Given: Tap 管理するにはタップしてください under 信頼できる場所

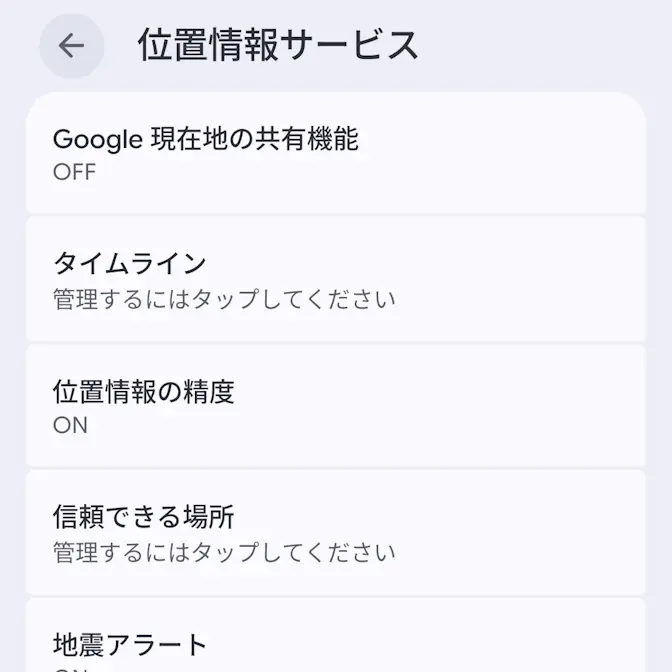Looking at the screenshot, I should pyautogui.click(x=224, y=552).
